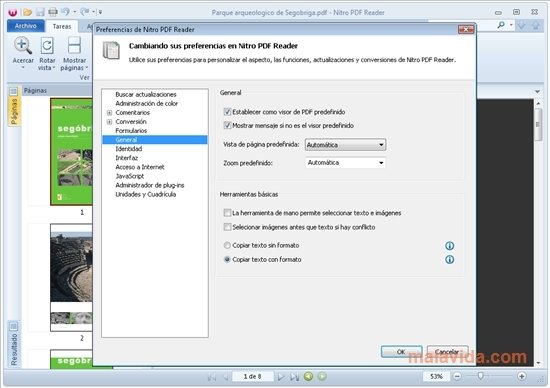Select the highlighted General preferences item
Screen dimensions: 550x388
click(155, 140)
